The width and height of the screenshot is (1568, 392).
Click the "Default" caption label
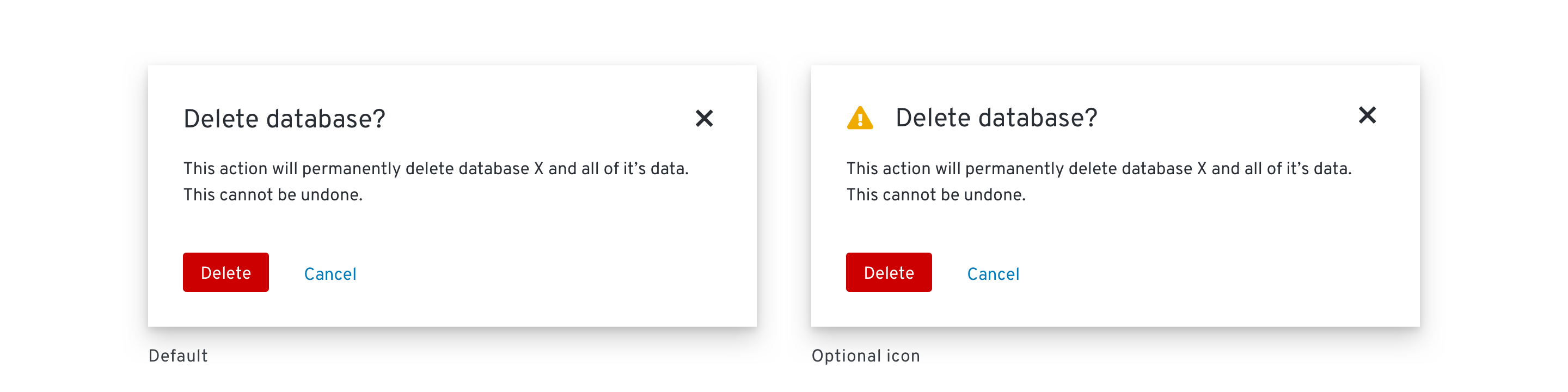[x=177, y=356]
